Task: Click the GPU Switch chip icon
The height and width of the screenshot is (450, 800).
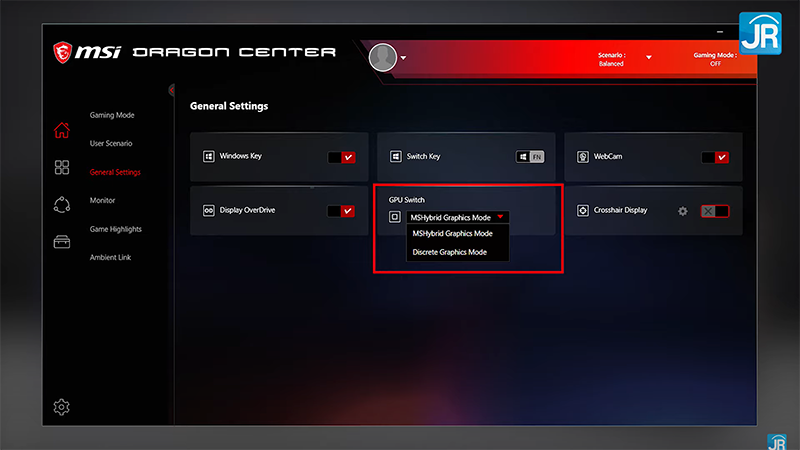Action: [x=394, y=217]
